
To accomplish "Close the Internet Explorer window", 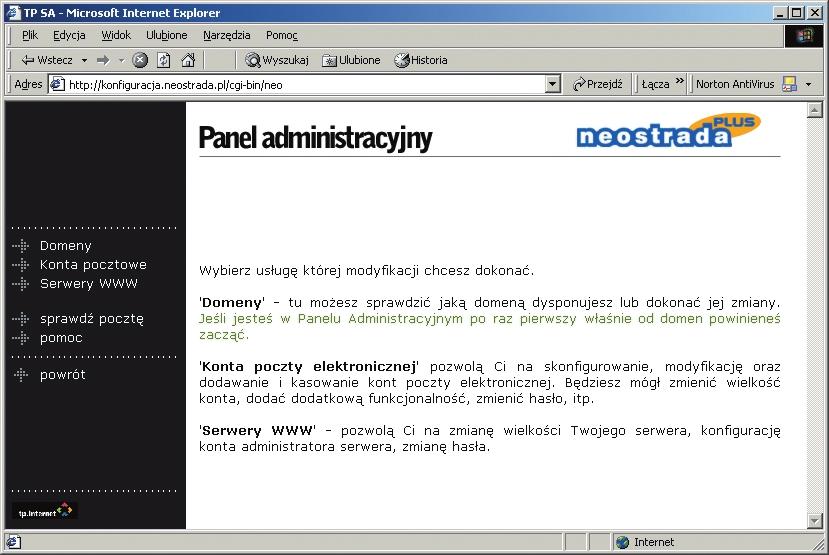I will [815, 13].
